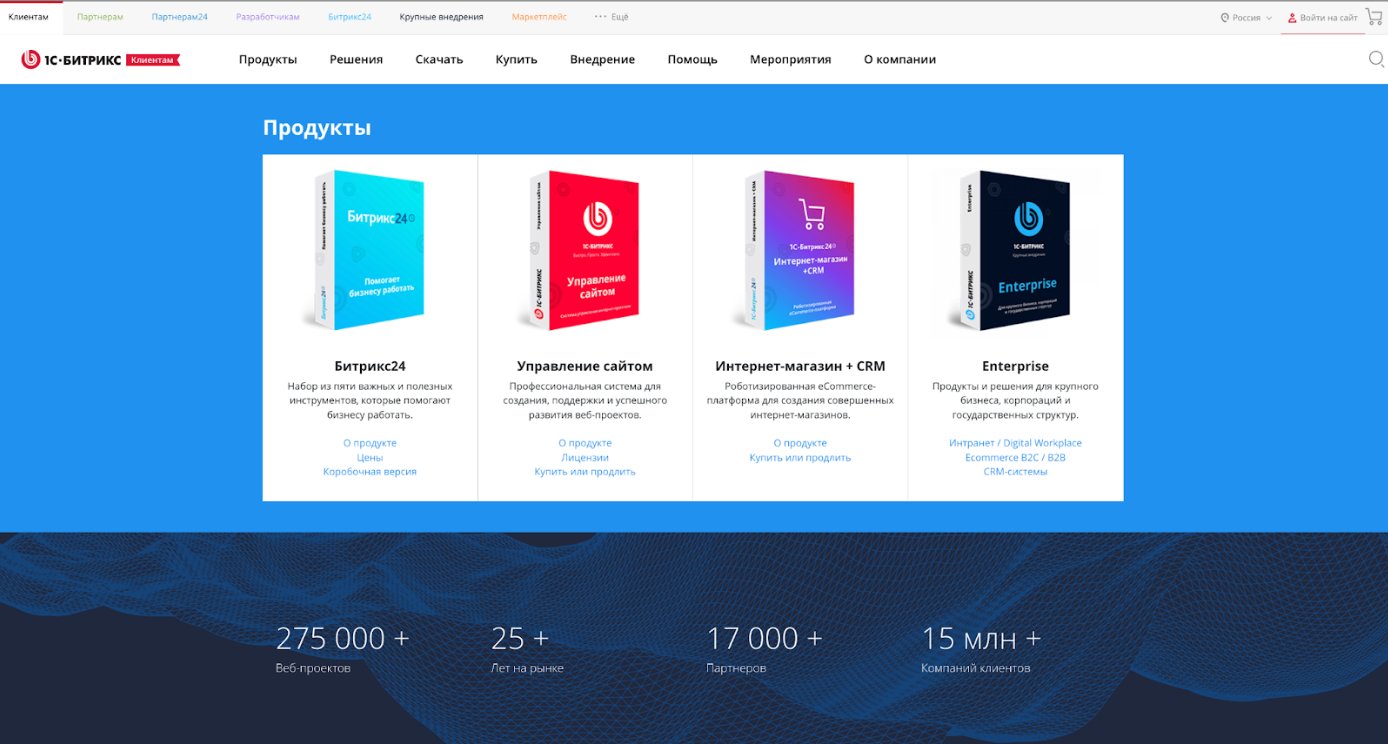Expand the Ещё more menu
Viewport: 1388px width, 744px height.
point(611,17)
